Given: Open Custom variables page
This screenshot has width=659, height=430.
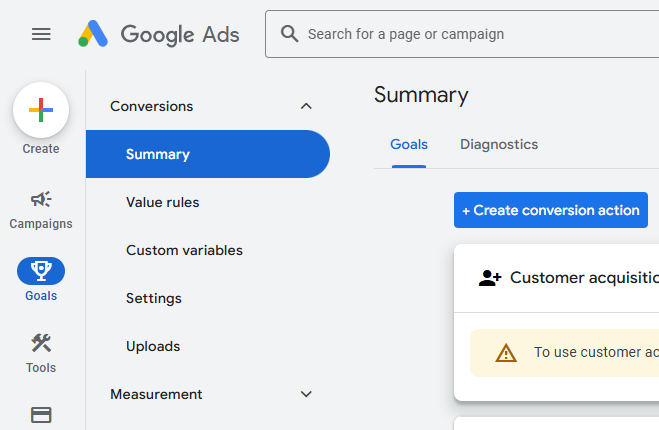Looking at the screenshot, I should click(184, 250).
